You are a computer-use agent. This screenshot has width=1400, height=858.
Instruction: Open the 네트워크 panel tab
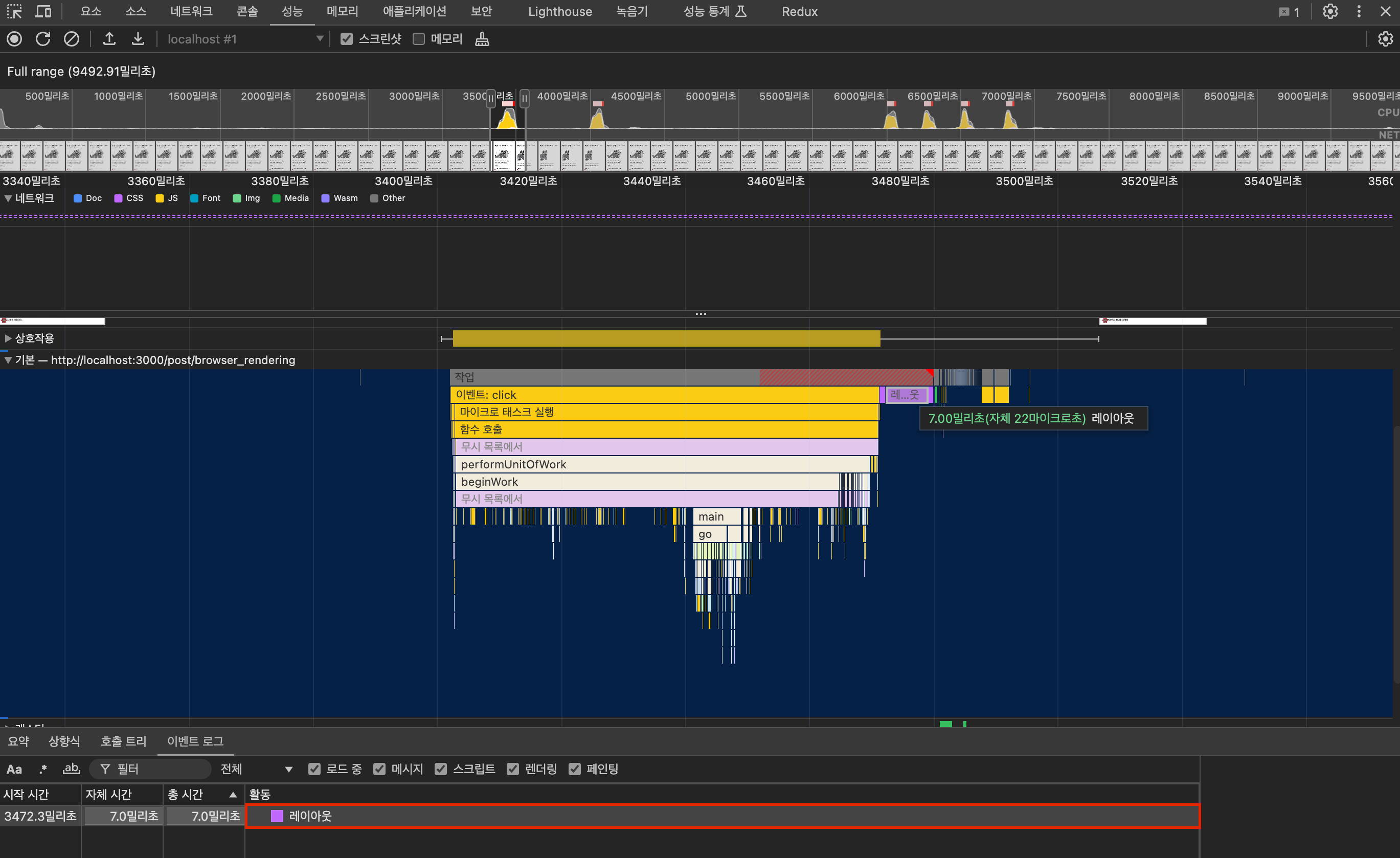[x=191, y=11]
